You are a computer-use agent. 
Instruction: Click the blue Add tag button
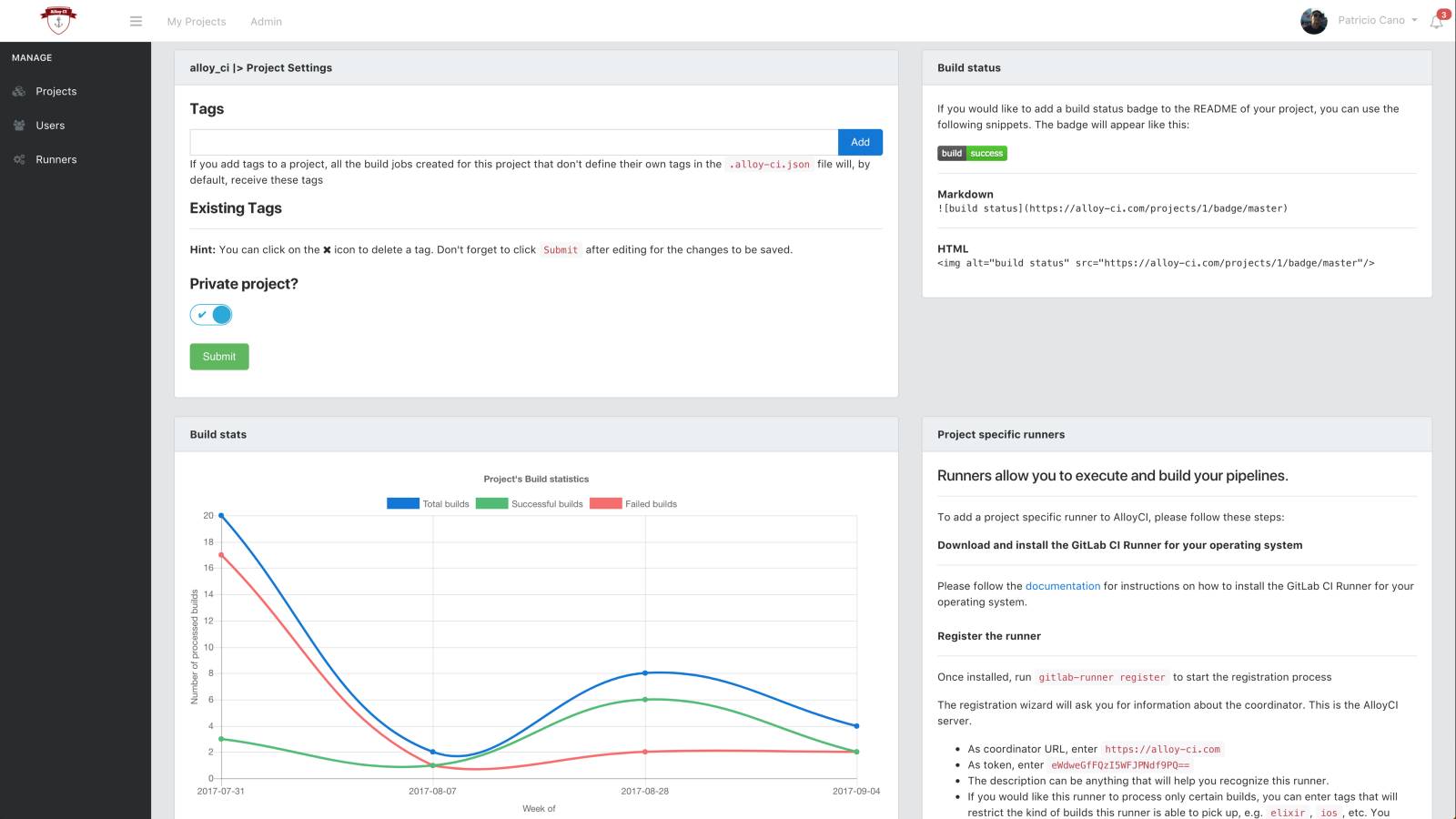[x=860, y=142]
